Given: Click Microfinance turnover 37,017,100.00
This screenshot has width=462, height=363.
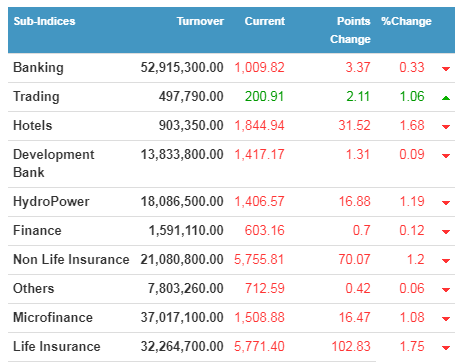Looking at the screenshot, I should 182,317.
